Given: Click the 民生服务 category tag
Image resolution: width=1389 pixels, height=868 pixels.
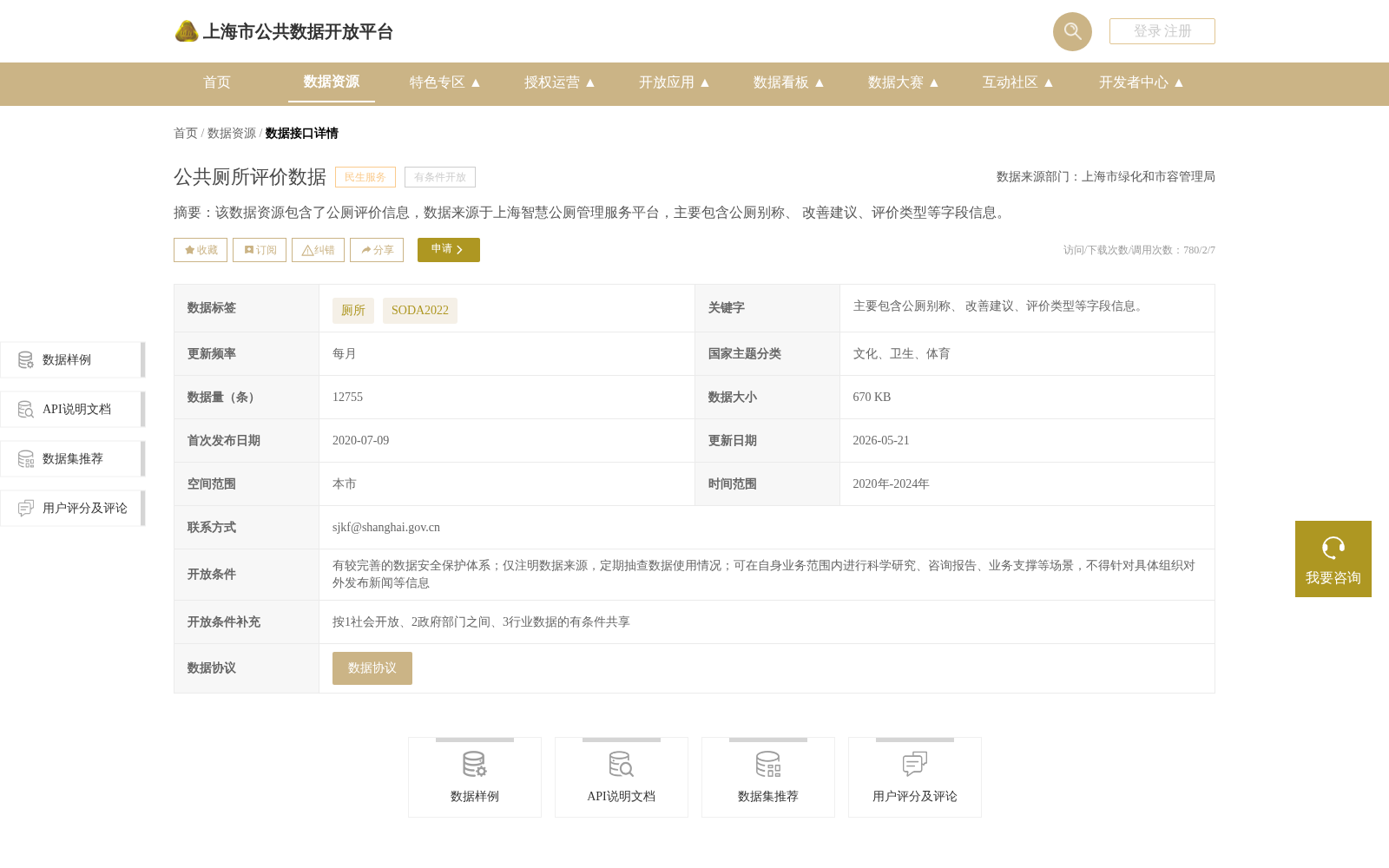Looking at the screenshot, I should pos(365,177).
